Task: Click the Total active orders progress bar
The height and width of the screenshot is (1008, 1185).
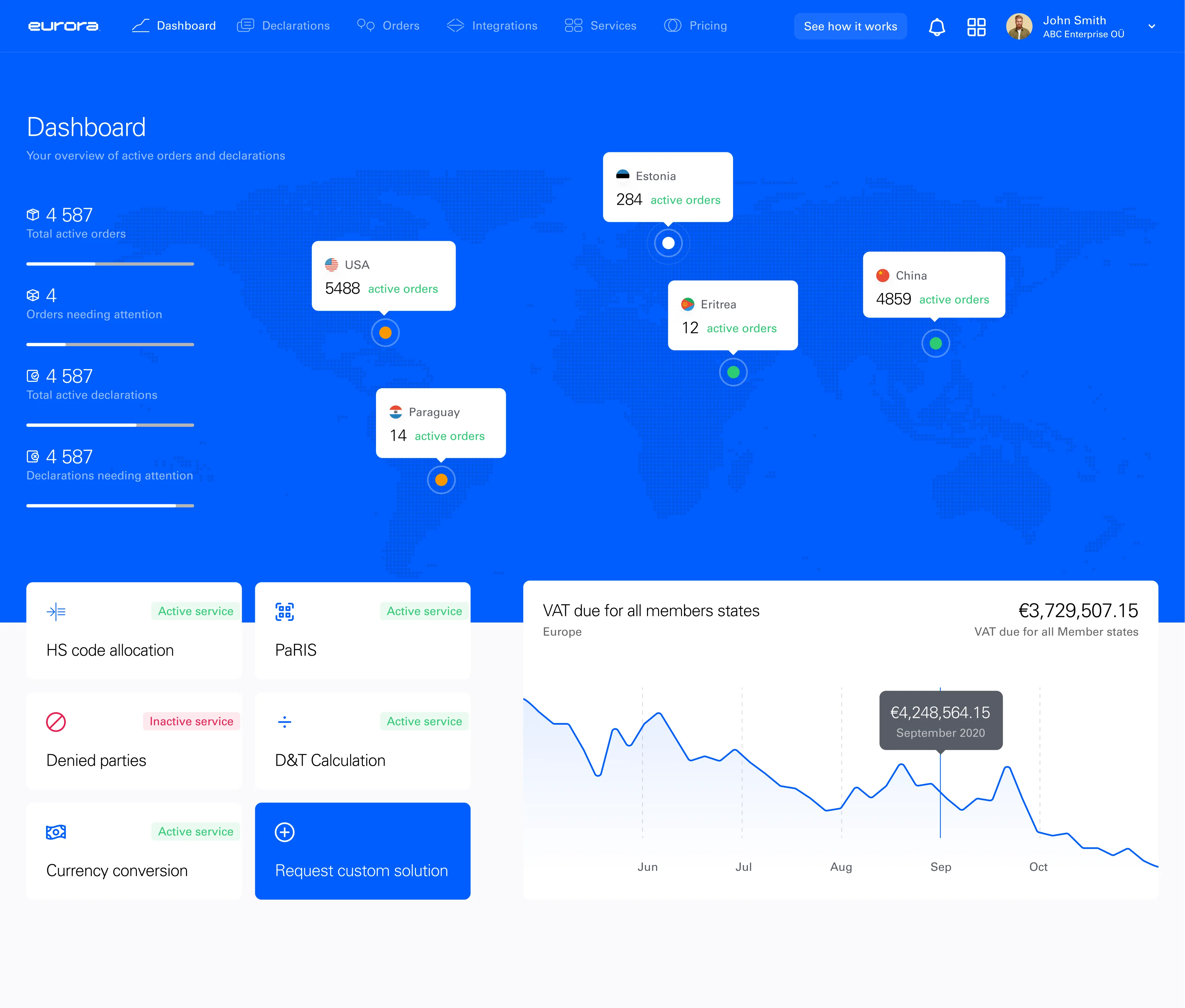Action: pos(110,264)
